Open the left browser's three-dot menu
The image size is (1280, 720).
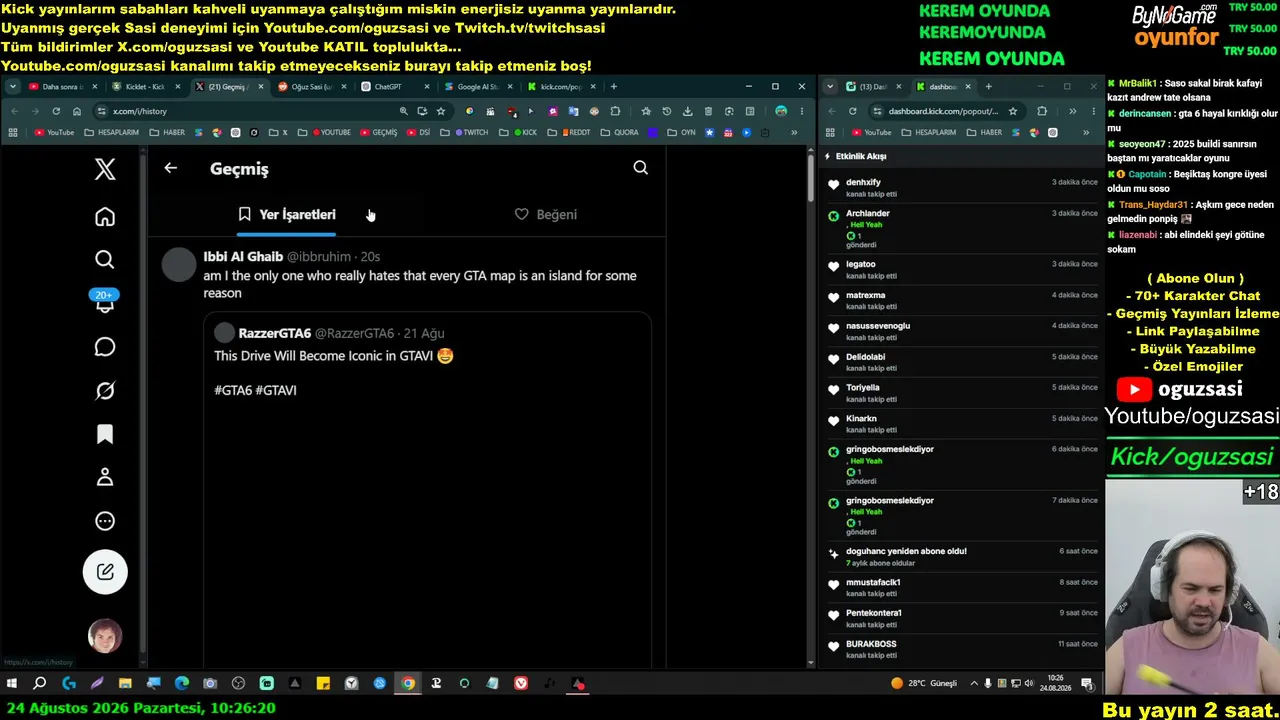801,111
